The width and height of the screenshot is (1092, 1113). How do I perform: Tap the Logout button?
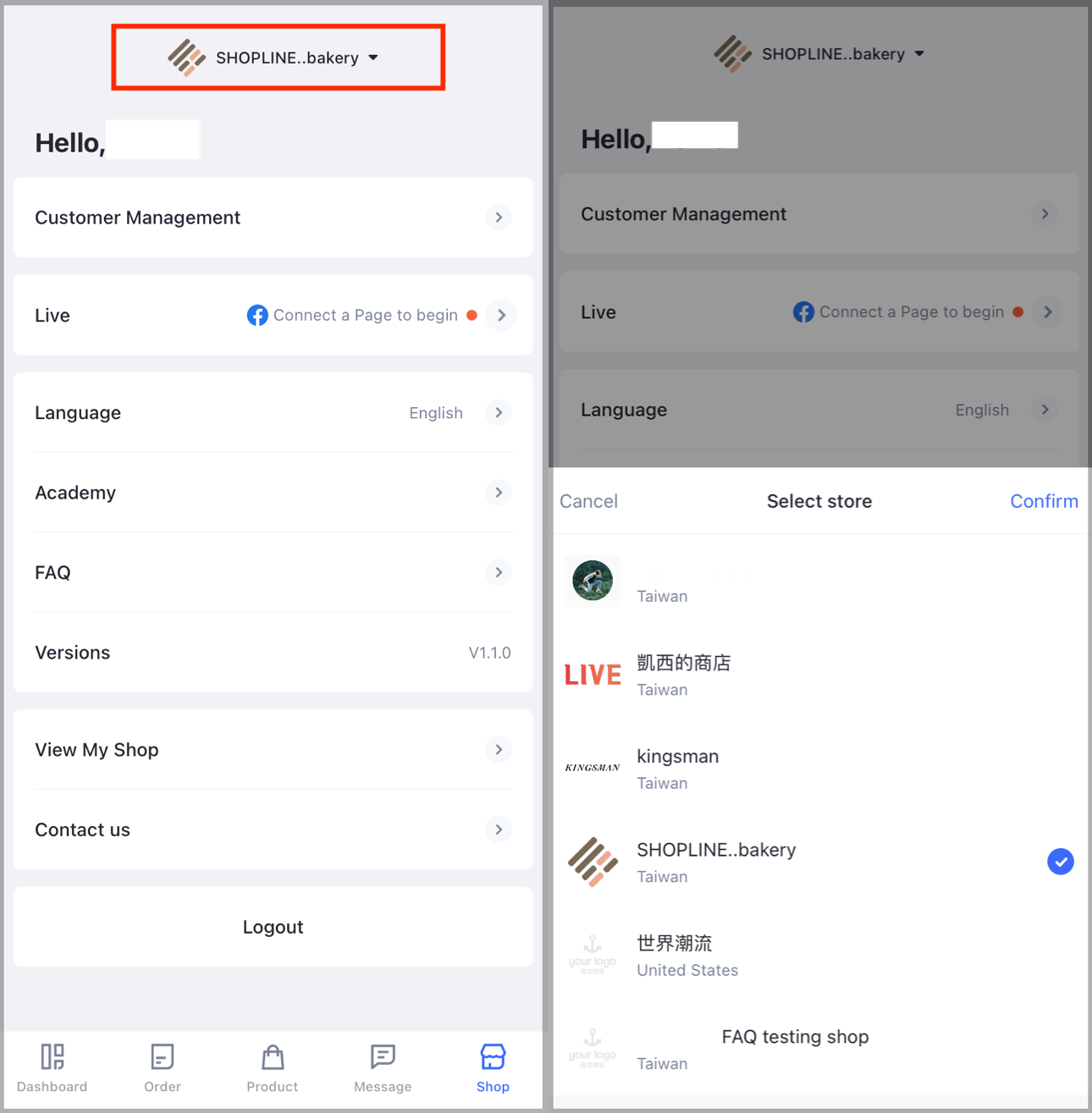pyautogui.click(x=273, y=927)
